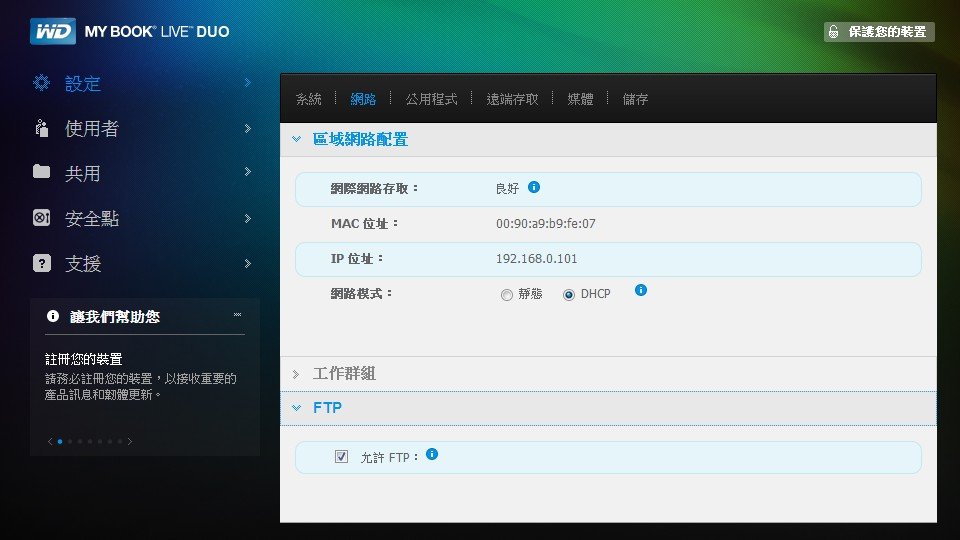Click the 安全點 safe icon
Viewport: 960px width, 540px height.
(42, 217)
